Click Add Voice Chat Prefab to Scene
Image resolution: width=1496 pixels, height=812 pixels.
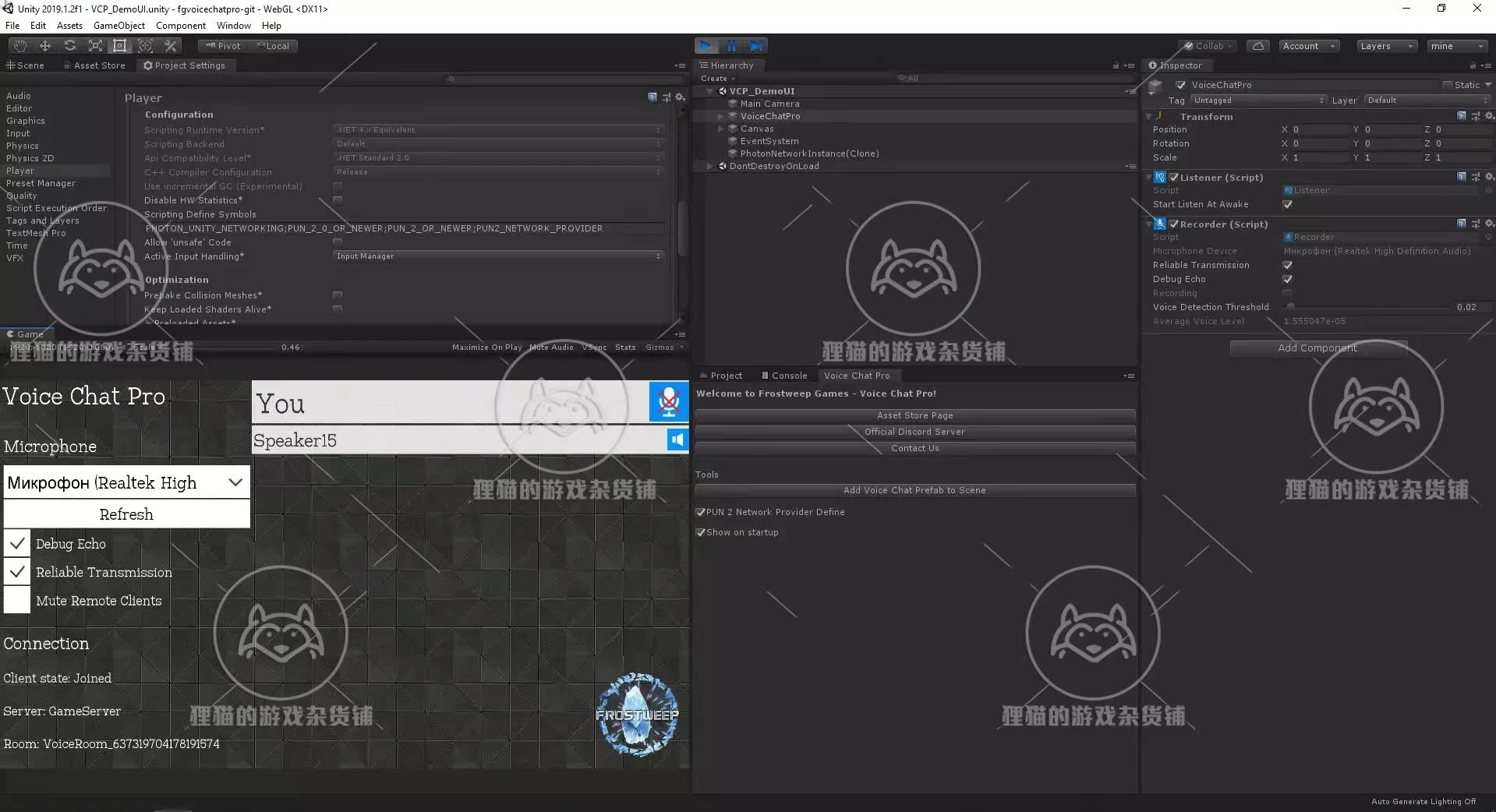click(x=915, y=490)
